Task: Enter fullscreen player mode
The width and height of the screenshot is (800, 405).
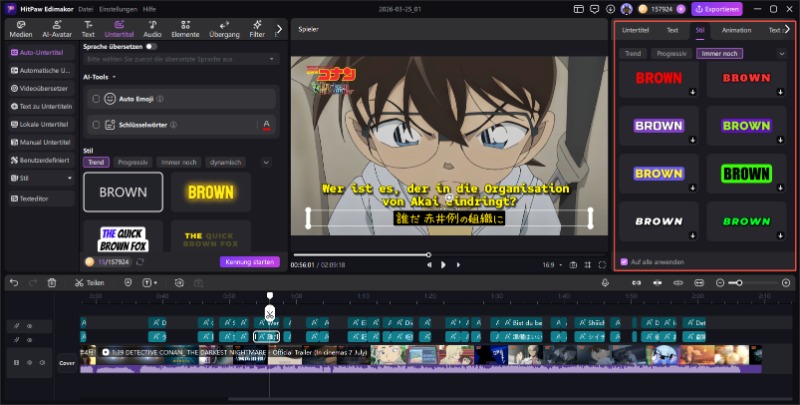Action: 603,265
